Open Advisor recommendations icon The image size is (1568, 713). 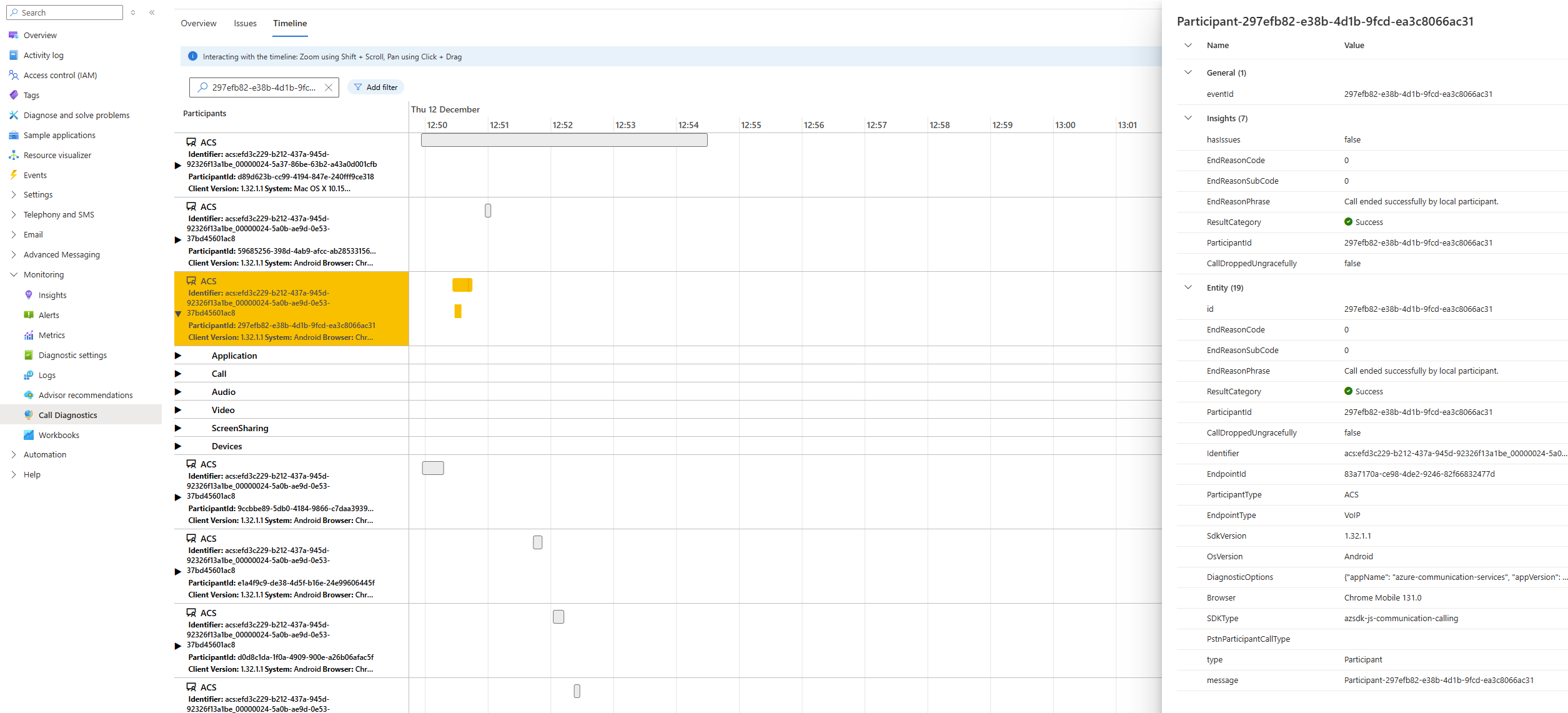tap(29, 395)
